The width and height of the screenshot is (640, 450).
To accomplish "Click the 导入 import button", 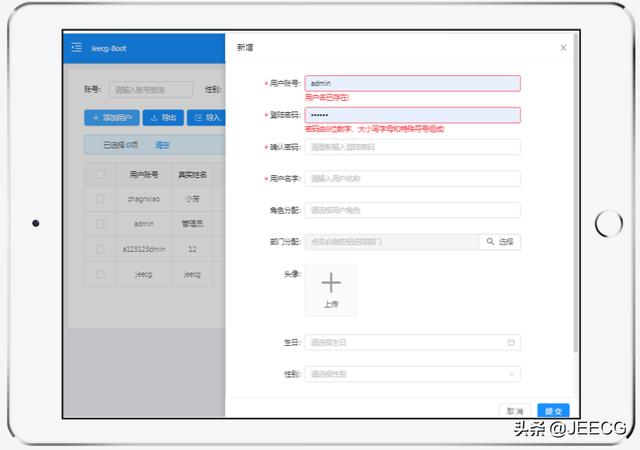I will 206,118.
